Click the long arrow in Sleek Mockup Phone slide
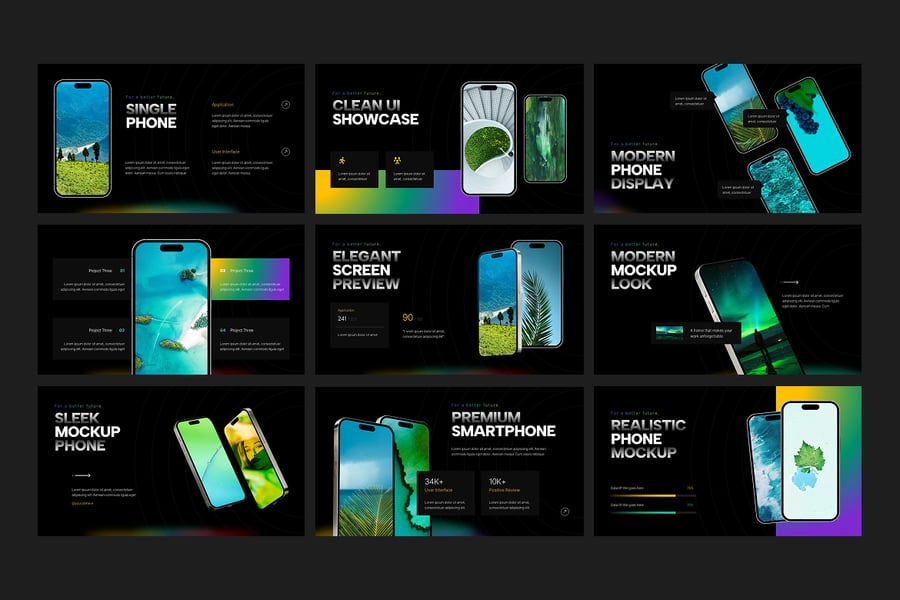The width and height of the screenshot is (900, 600). tap(82, 475)
